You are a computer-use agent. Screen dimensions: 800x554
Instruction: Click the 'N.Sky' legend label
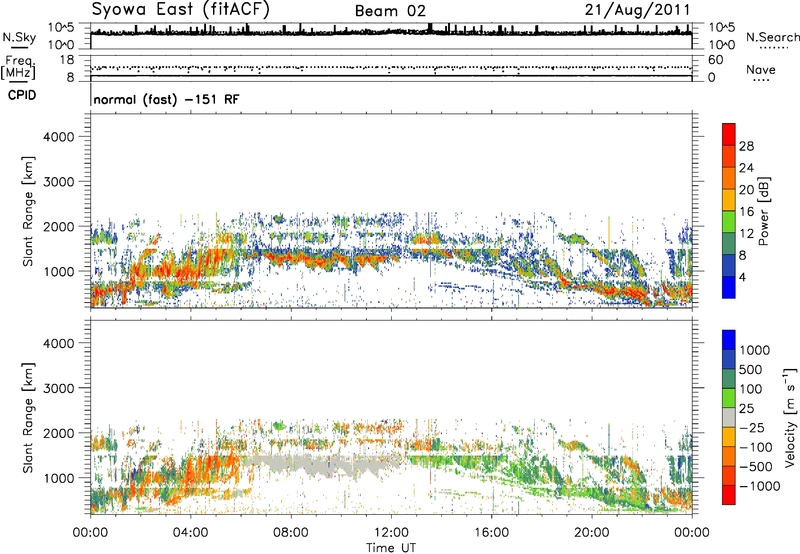point(19,37)
